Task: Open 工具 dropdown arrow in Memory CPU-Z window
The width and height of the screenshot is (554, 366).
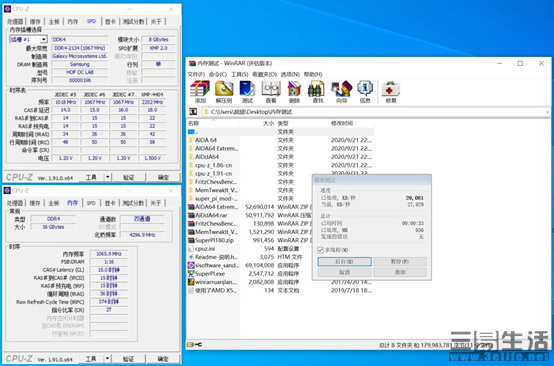Action: coord(108,358)
